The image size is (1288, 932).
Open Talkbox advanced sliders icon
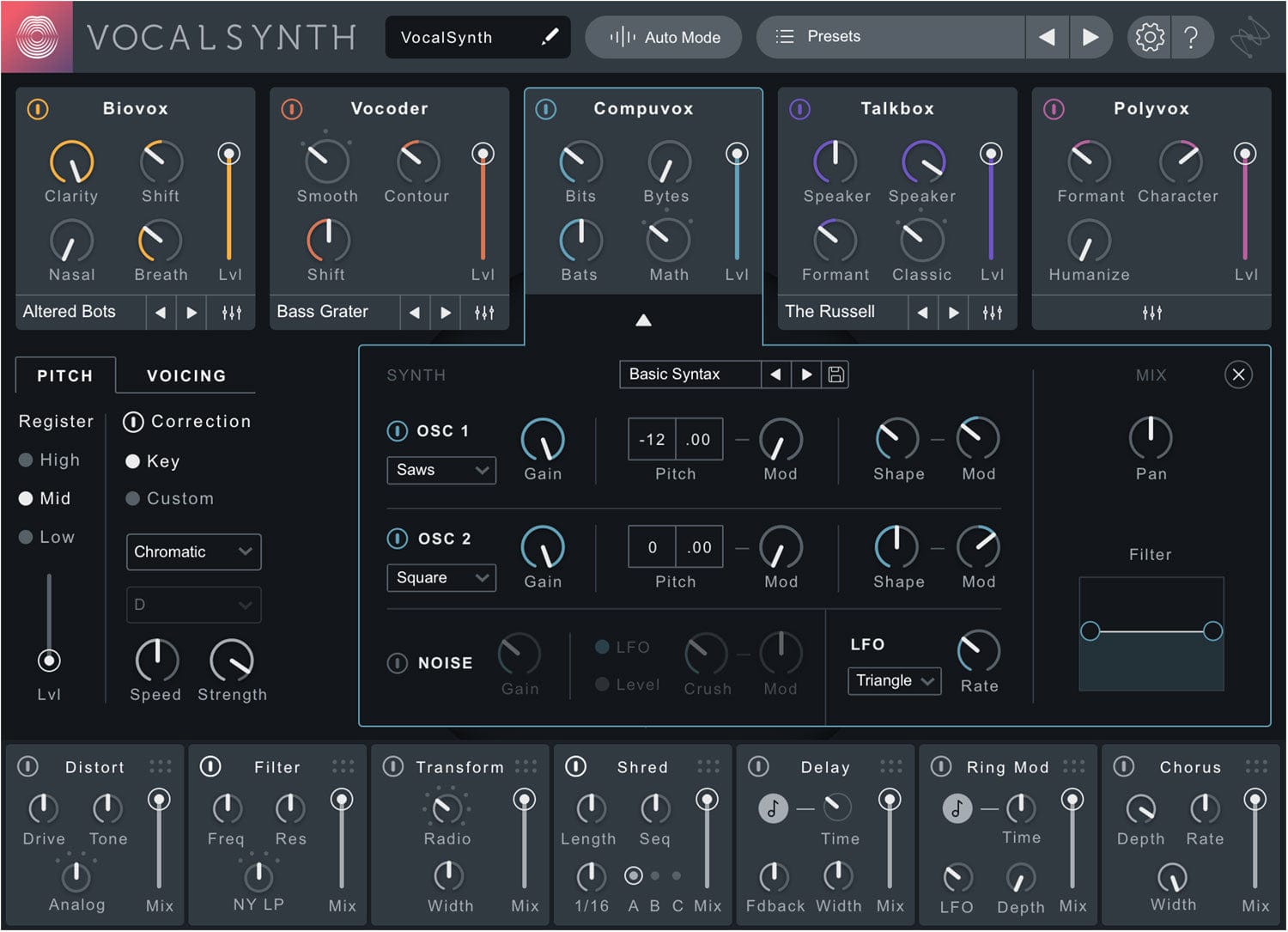point(993,313)
